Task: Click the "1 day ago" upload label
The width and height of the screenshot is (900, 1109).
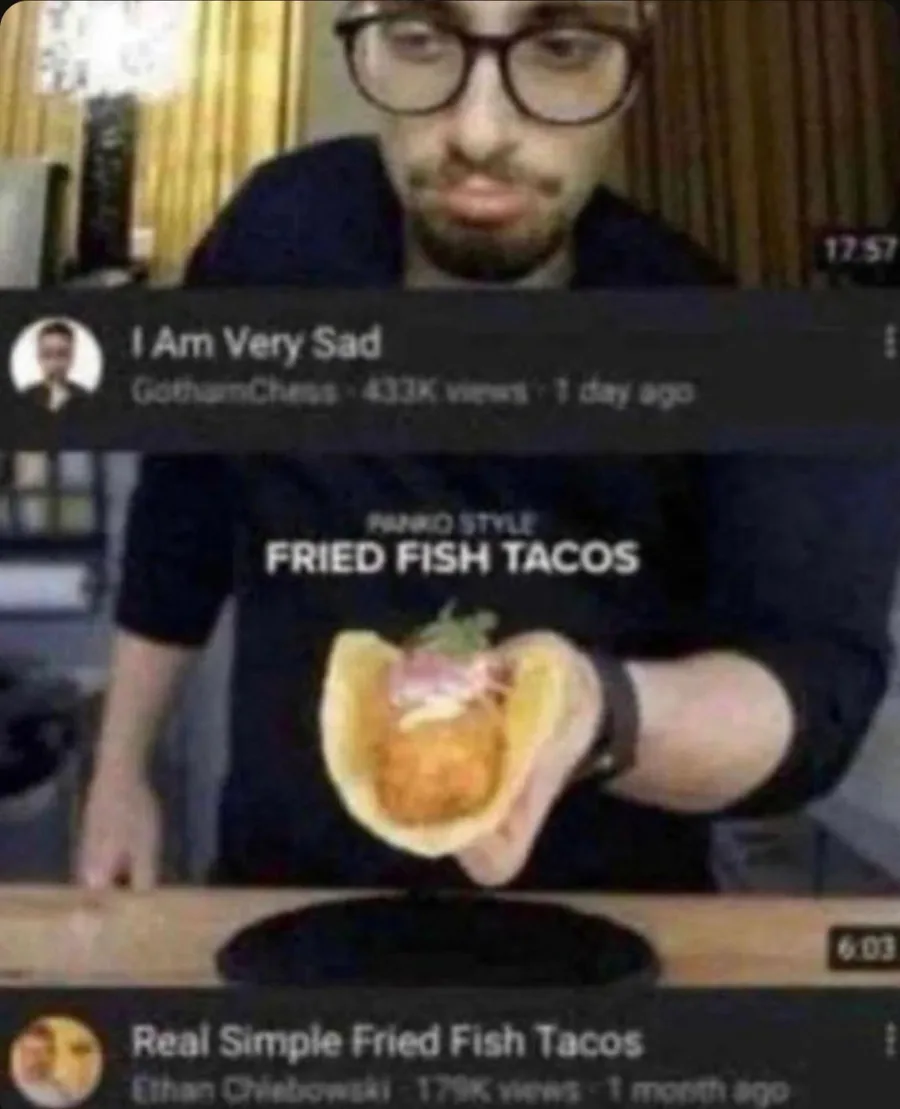Action: click(x=623, y=392)
